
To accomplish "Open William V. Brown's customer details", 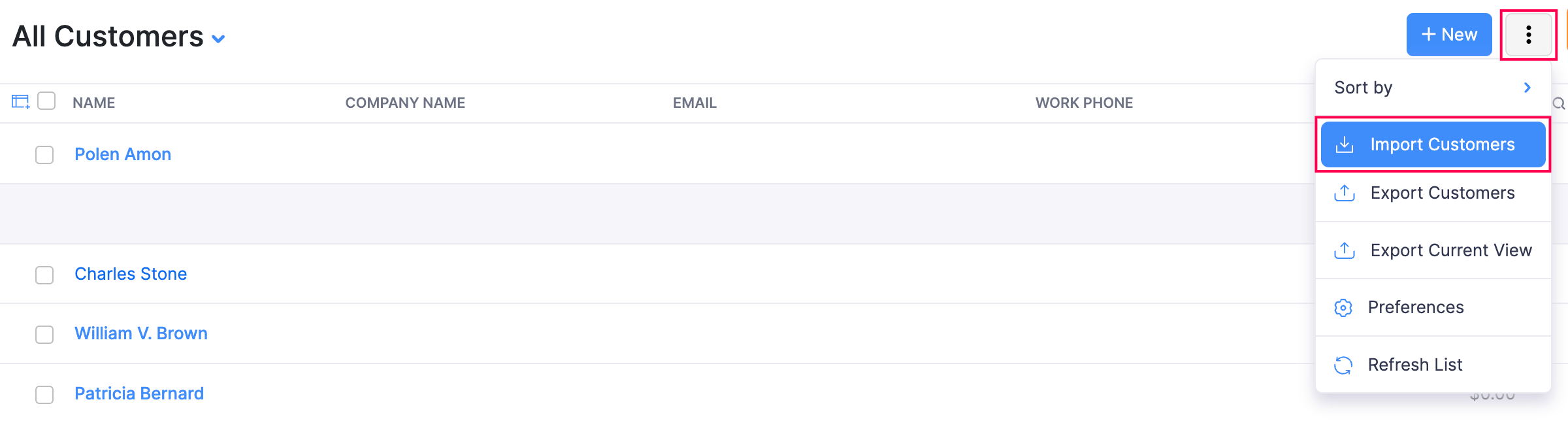I will pyautogui.click(x=141, y=333).
